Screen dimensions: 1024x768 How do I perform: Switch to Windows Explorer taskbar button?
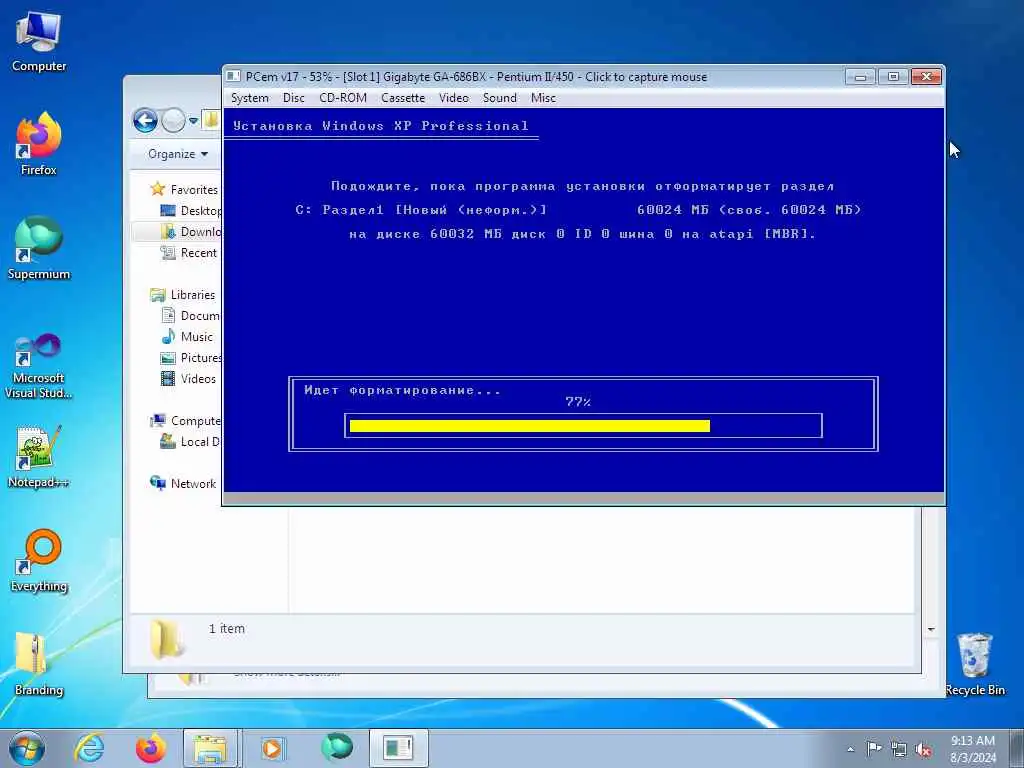210,748
